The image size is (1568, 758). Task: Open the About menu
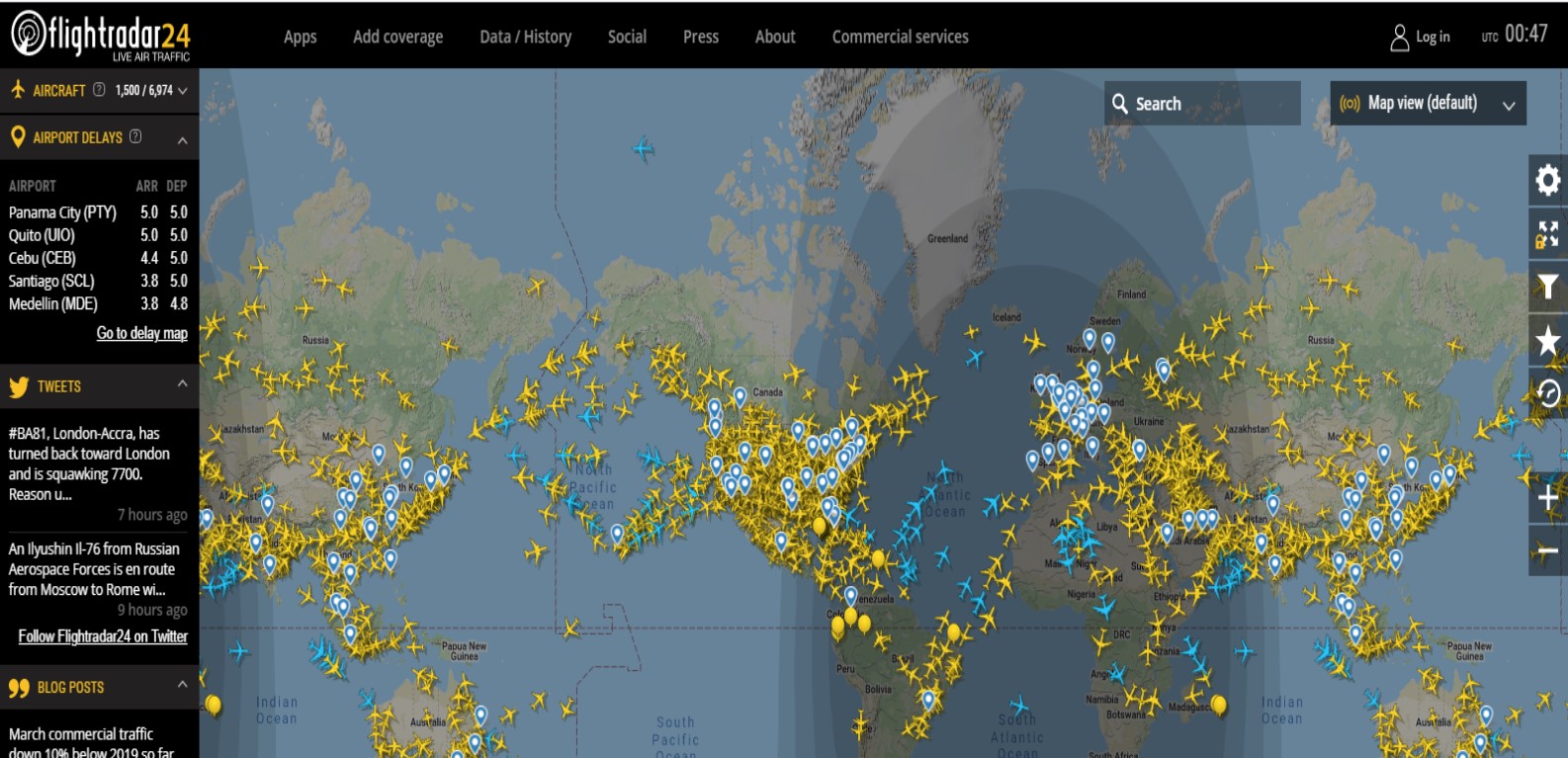point(775,37)
